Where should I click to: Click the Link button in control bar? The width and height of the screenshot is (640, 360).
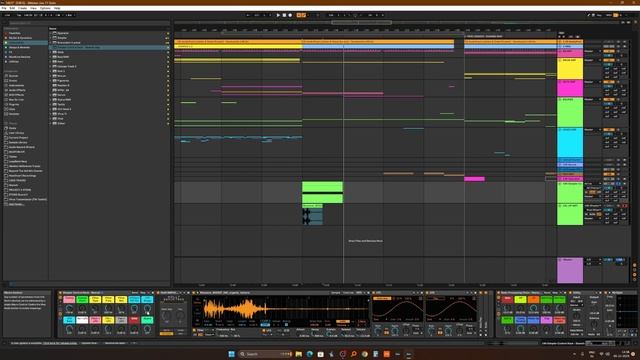click(7, 15)
